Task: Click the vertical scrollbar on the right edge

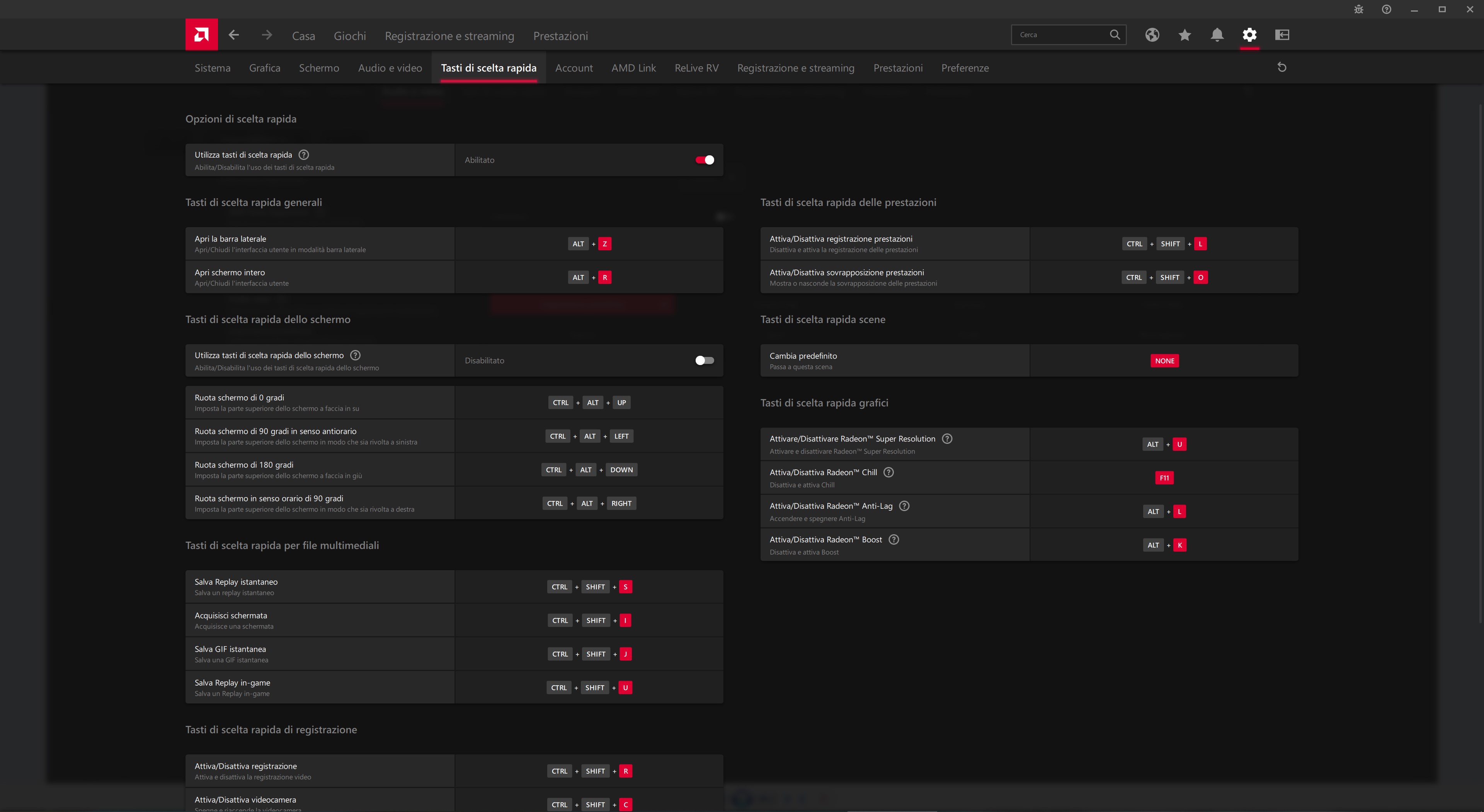Action: (x=1480, y=363)
